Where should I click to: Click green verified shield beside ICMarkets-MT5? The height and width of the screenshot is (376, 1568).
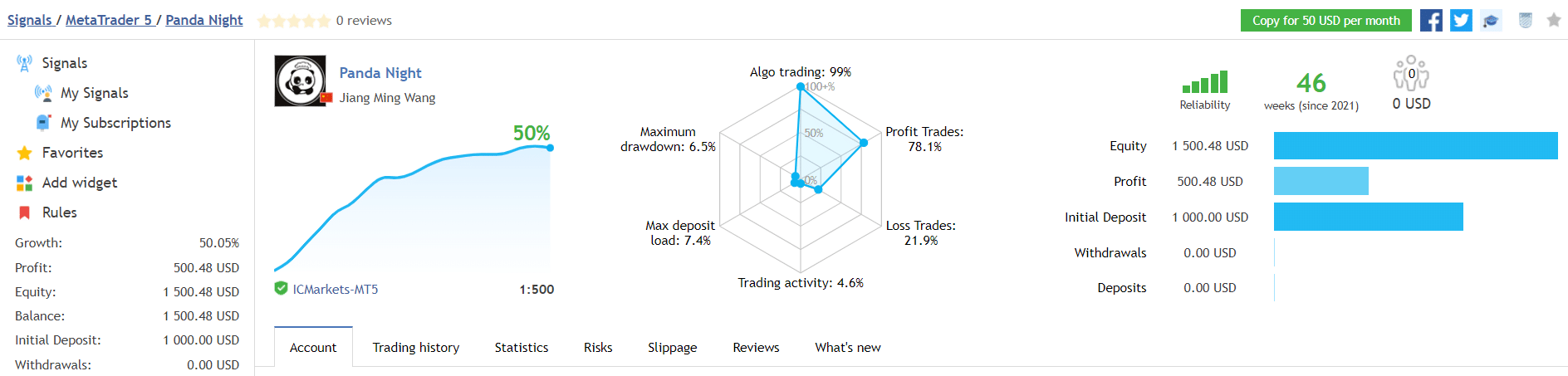tap(282, 289)
